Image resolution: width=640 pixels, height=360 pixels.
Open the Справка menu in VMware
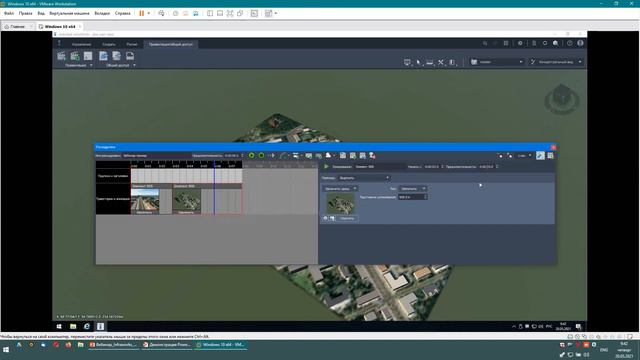[122, 13]
